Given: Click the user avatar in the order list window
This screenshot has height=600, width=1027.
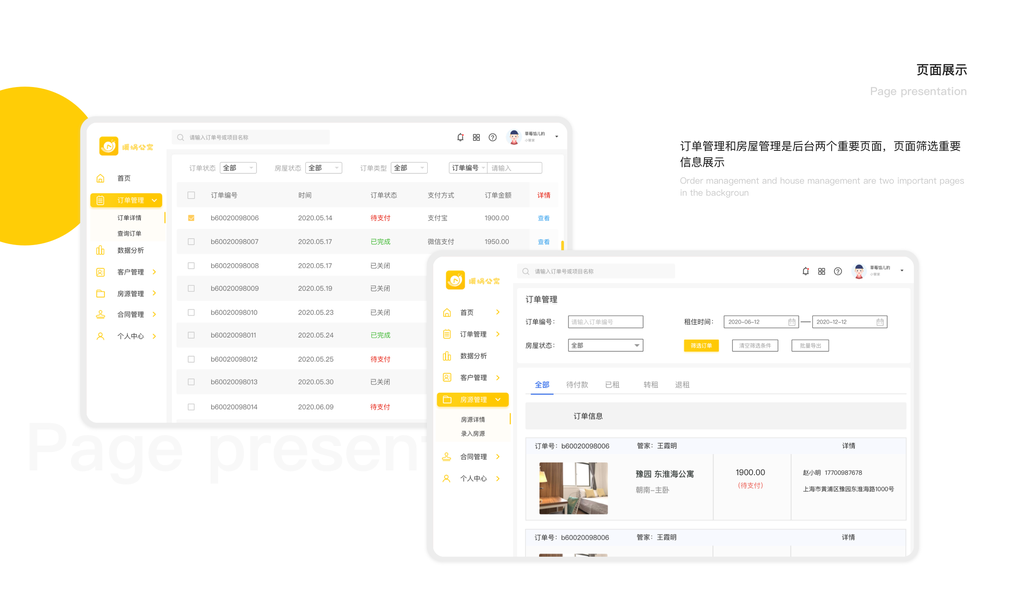Looking at the screenshot, I should click(x=514, y=136).
